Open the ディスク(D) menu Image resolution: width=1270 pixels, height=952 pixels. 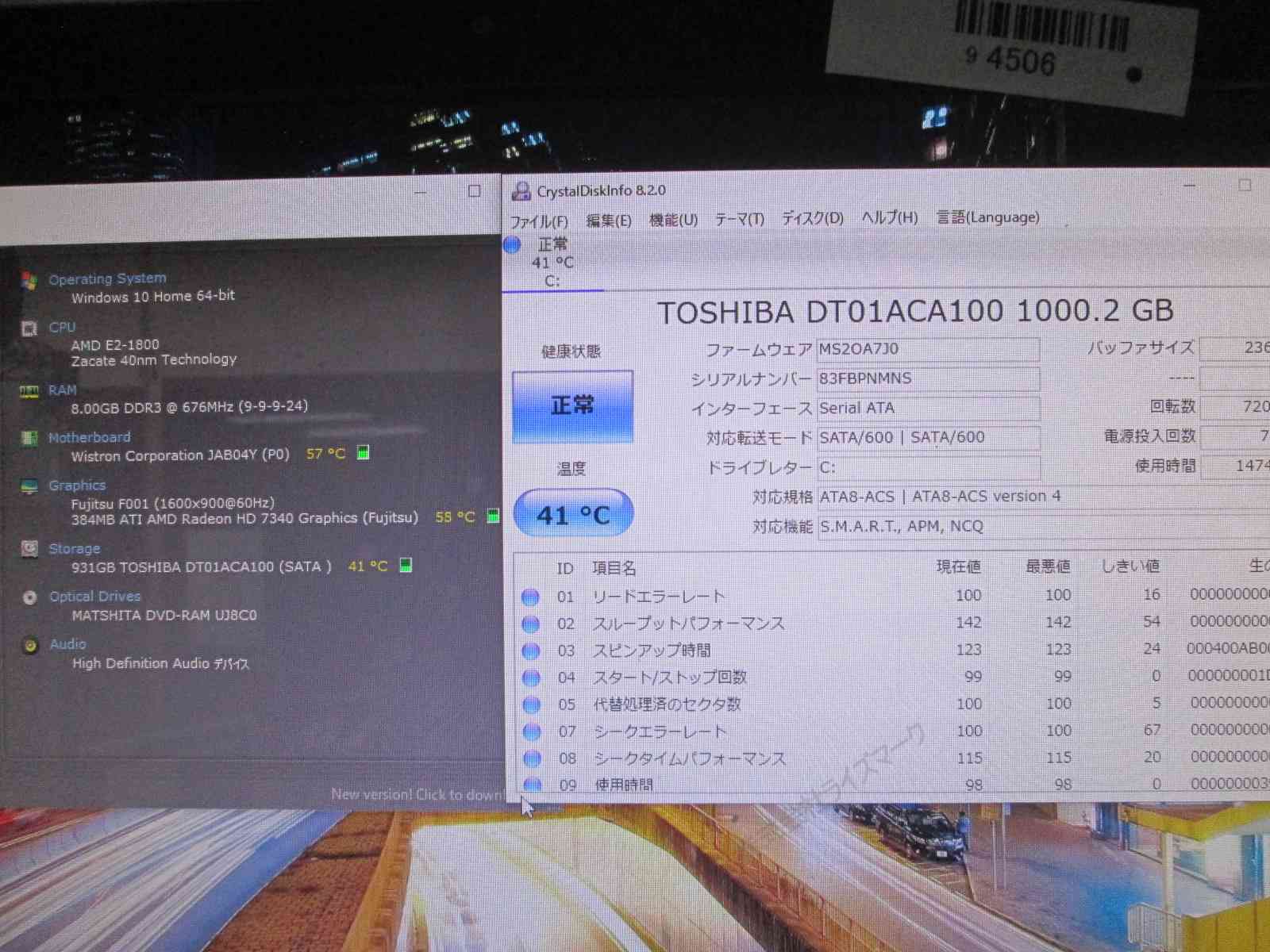(812, 218)
